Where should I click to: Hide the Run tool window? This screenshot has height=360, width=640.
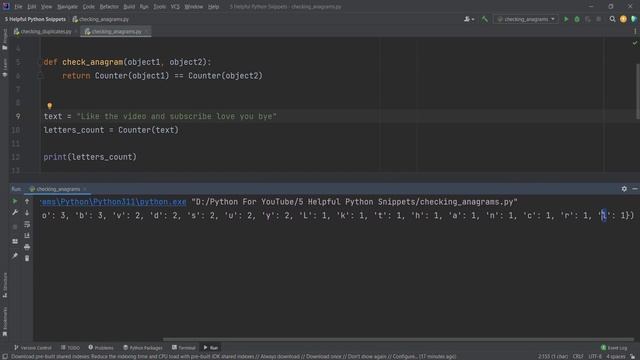click(x=635, y=189)
